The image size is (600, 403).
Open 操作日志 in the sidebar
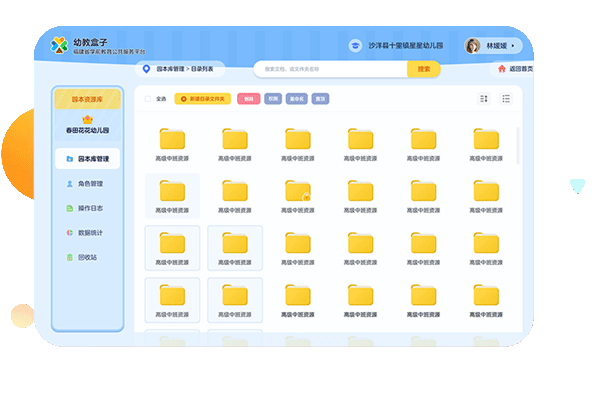[88, 208]
